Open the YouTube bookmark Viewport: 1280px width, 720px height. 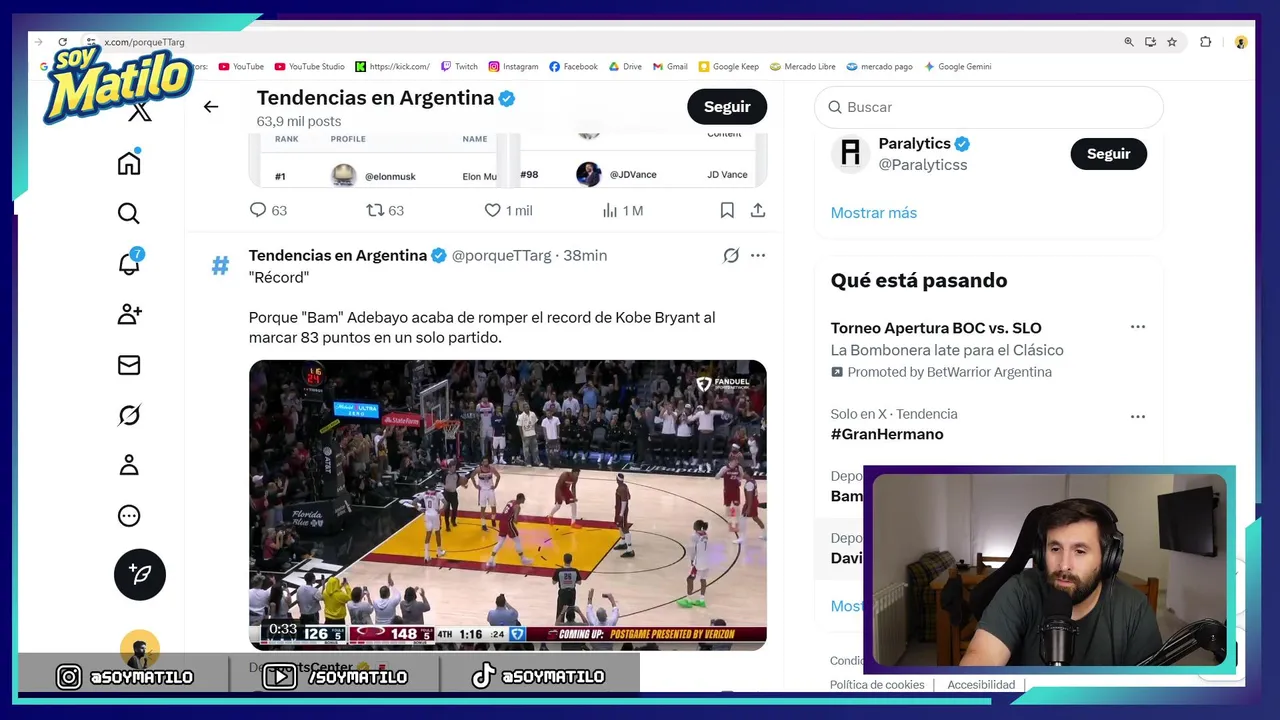(x=241, y=67)
